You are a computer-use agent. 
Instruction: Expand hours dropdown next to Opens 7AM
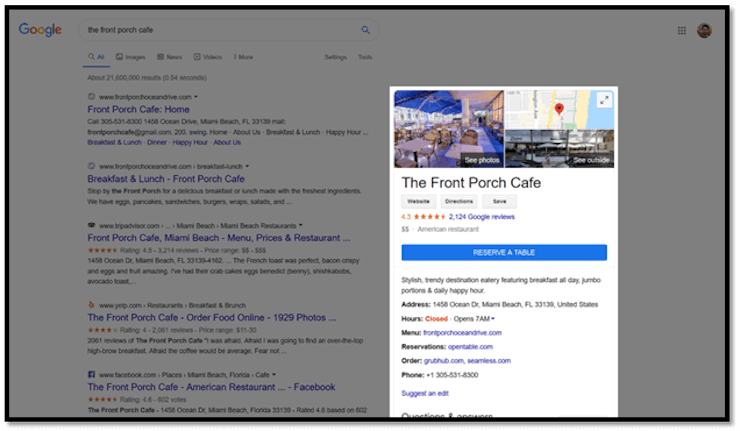tap(493, 319)
